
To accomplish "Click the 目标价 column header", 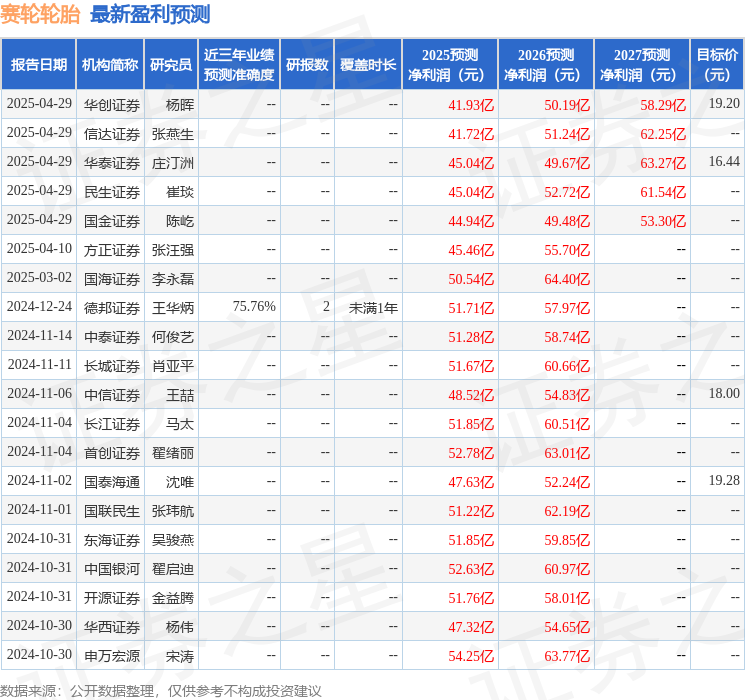I will point(716,65).
